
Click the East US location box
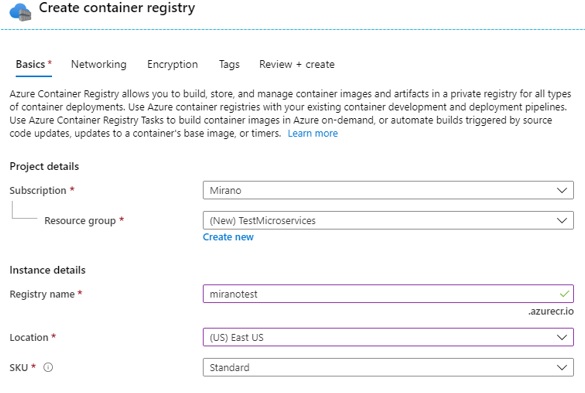point(388,337)
